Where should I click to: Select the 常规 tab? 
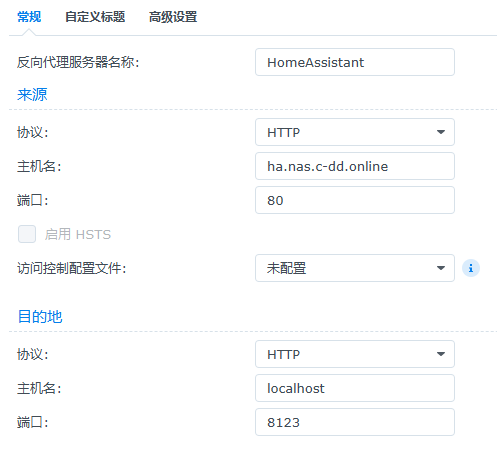tap(29, 17)
